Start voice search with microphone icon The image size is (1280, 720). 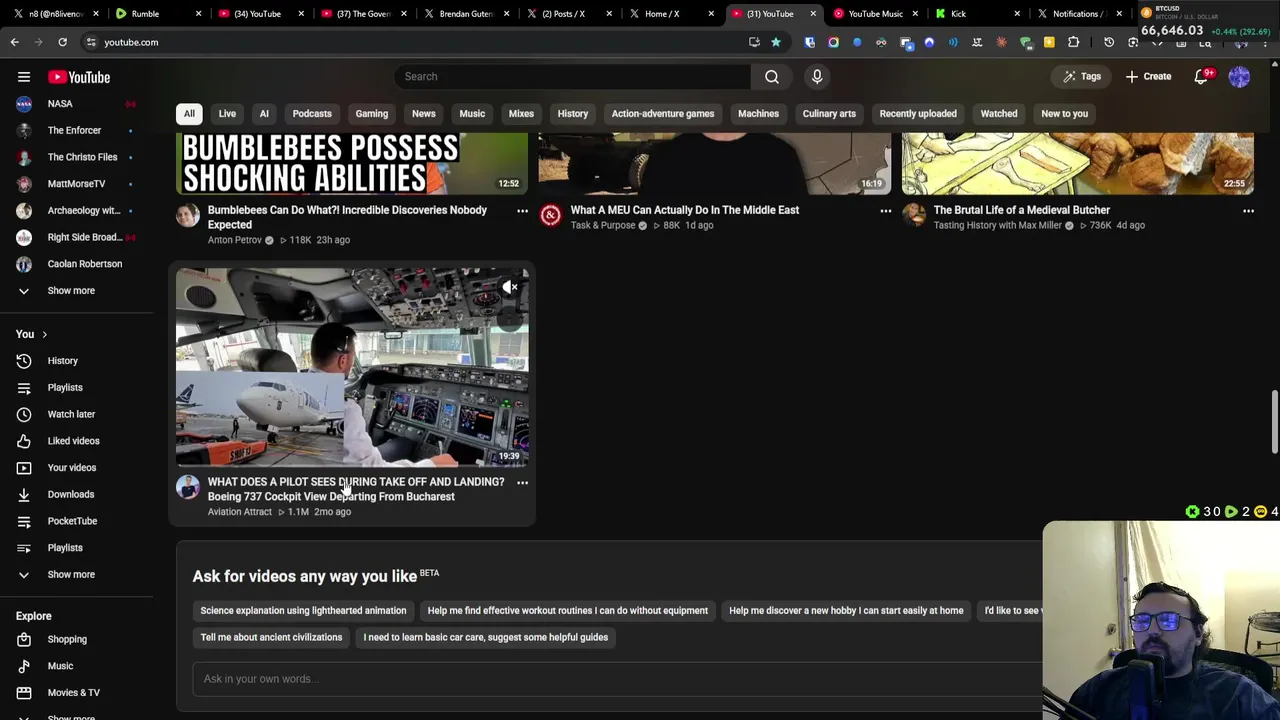(817, 77)
